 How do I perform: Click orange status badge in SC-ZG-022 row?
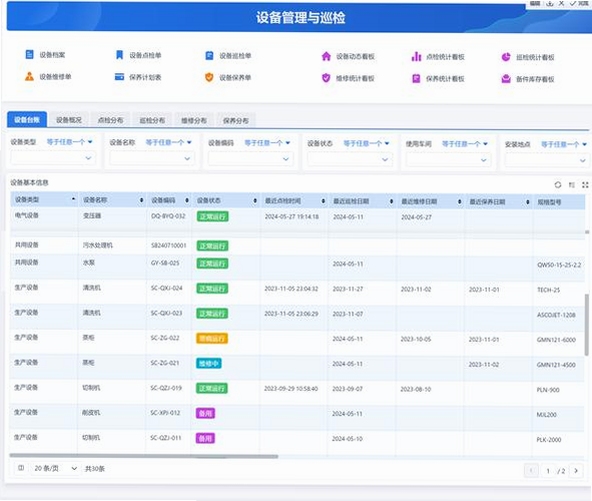click(212, 339)
